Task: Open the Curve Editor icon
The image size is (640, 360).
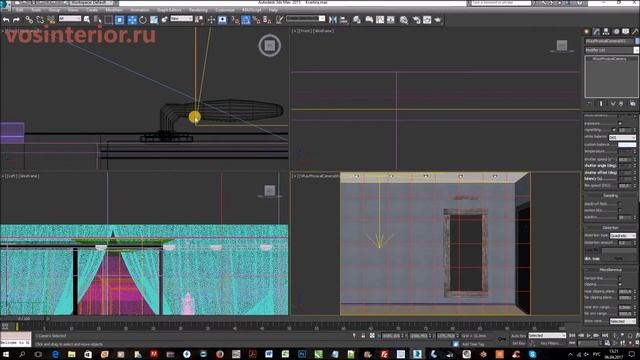Action: 380,20
